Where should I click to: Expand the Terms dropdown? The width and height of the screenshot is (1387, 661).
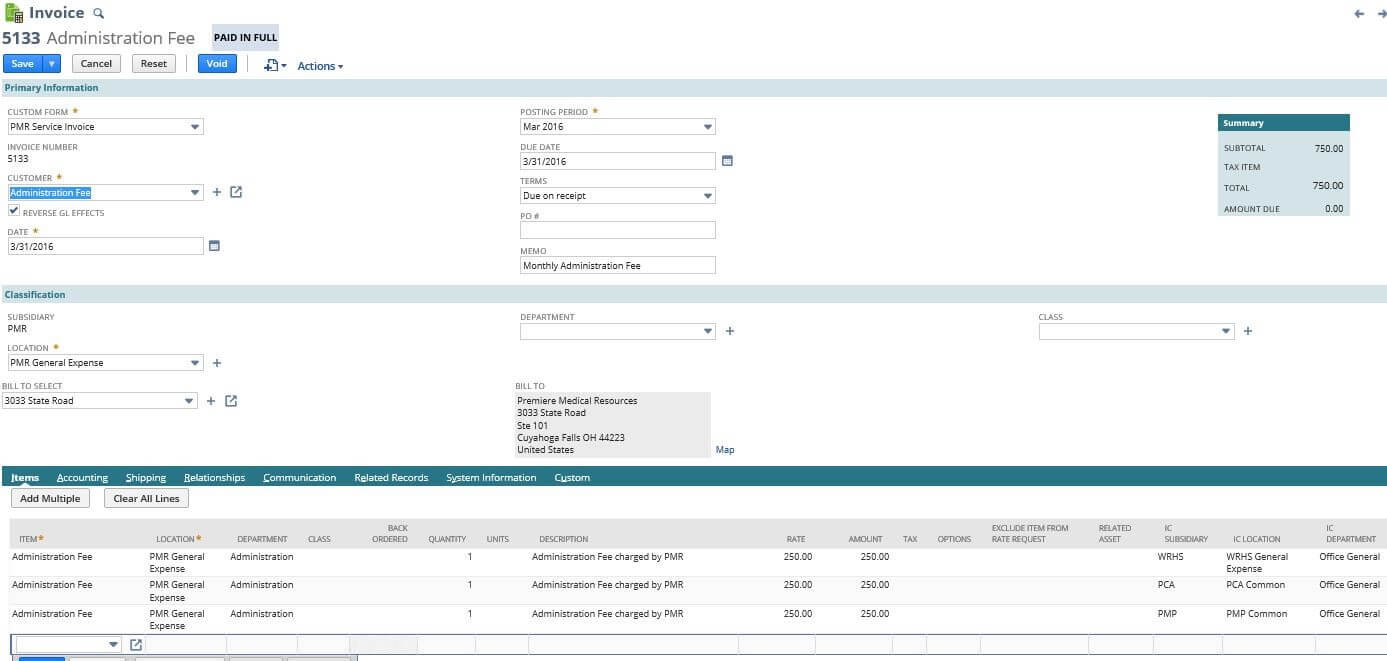[707, 196]
